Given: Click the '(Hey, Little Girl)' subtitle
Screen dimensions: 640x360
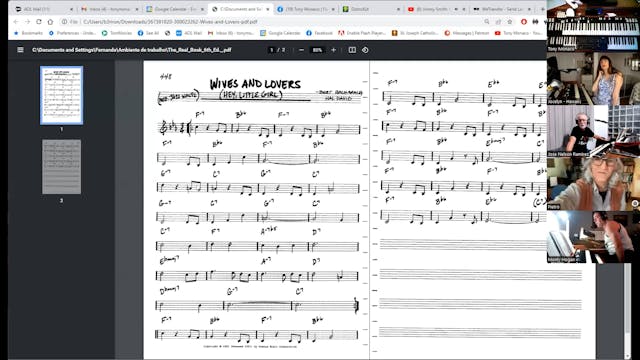Looking at the screenshot, I should click(x=251, y=95).
